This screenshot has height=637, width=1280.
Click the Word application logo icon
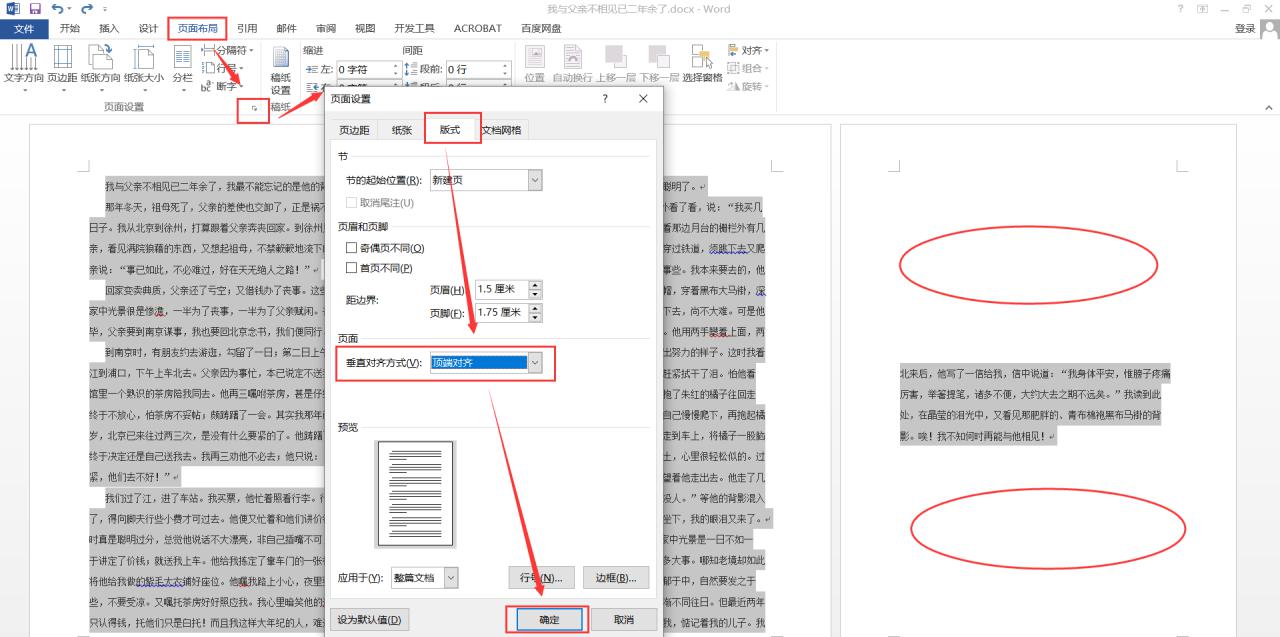13,8
